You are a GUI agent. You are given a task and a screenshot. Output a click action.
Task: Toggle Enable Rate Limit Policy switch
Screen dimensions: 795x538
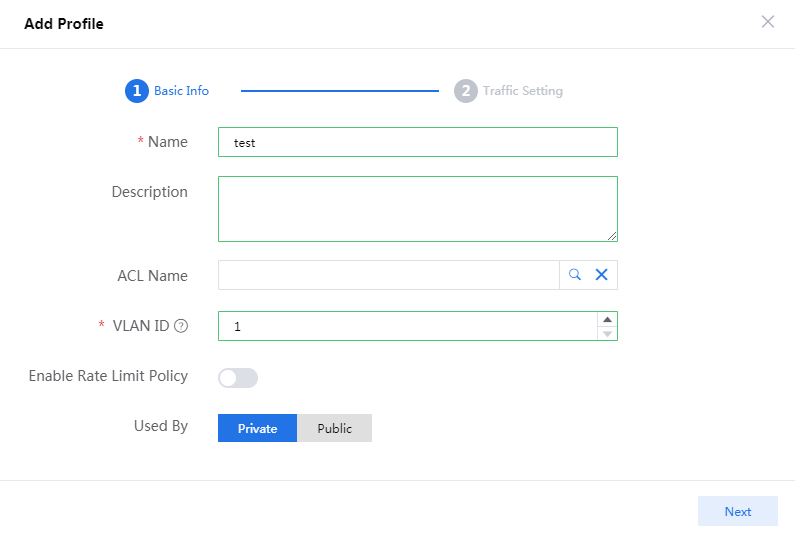[238, 377]
